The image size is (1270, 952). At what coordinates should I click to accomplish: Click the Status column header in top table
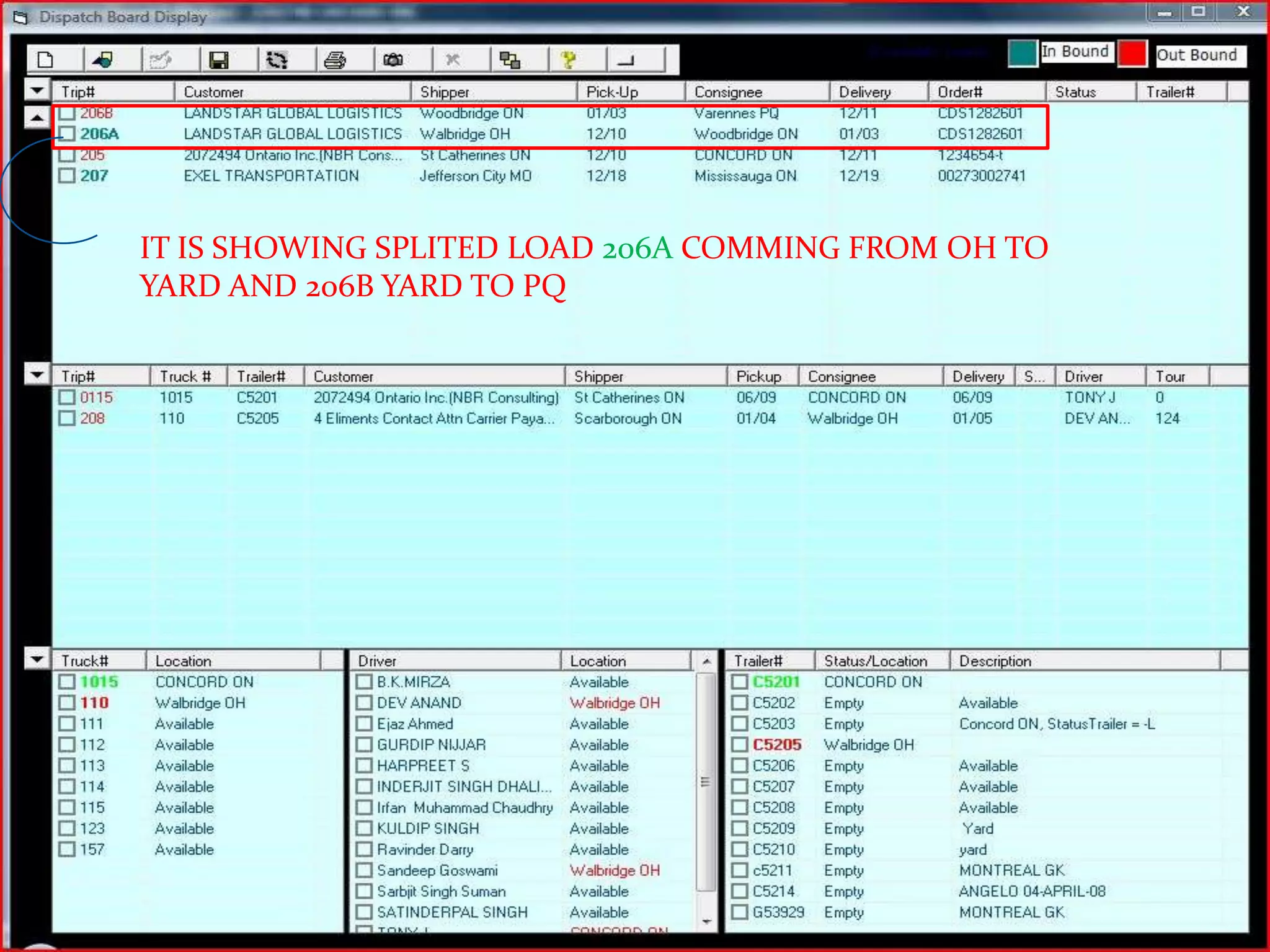pyautogui.click(x=1091, y=92)
